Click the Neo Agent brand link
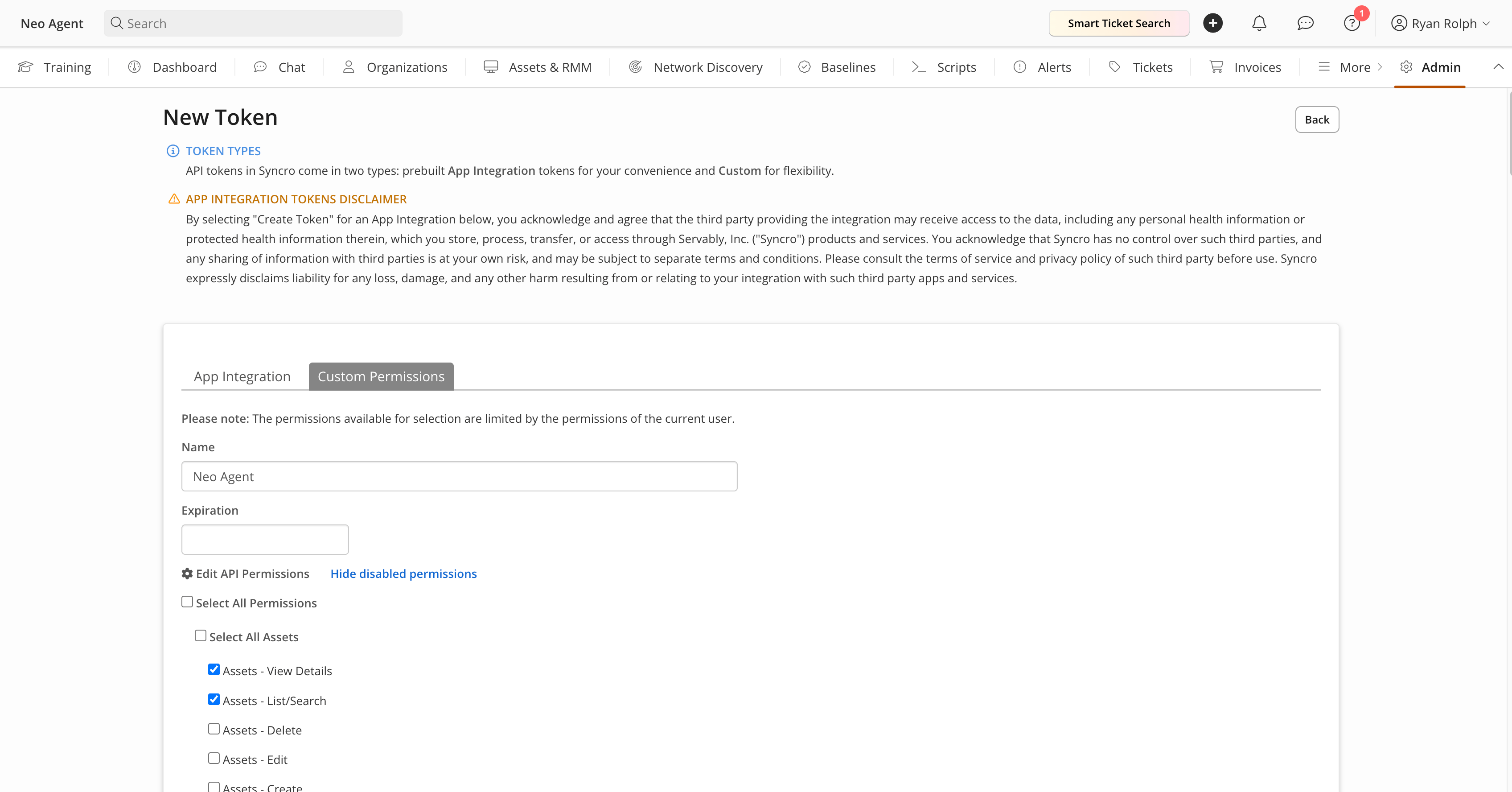This screenshot has height=792, width=1512. 52,24
